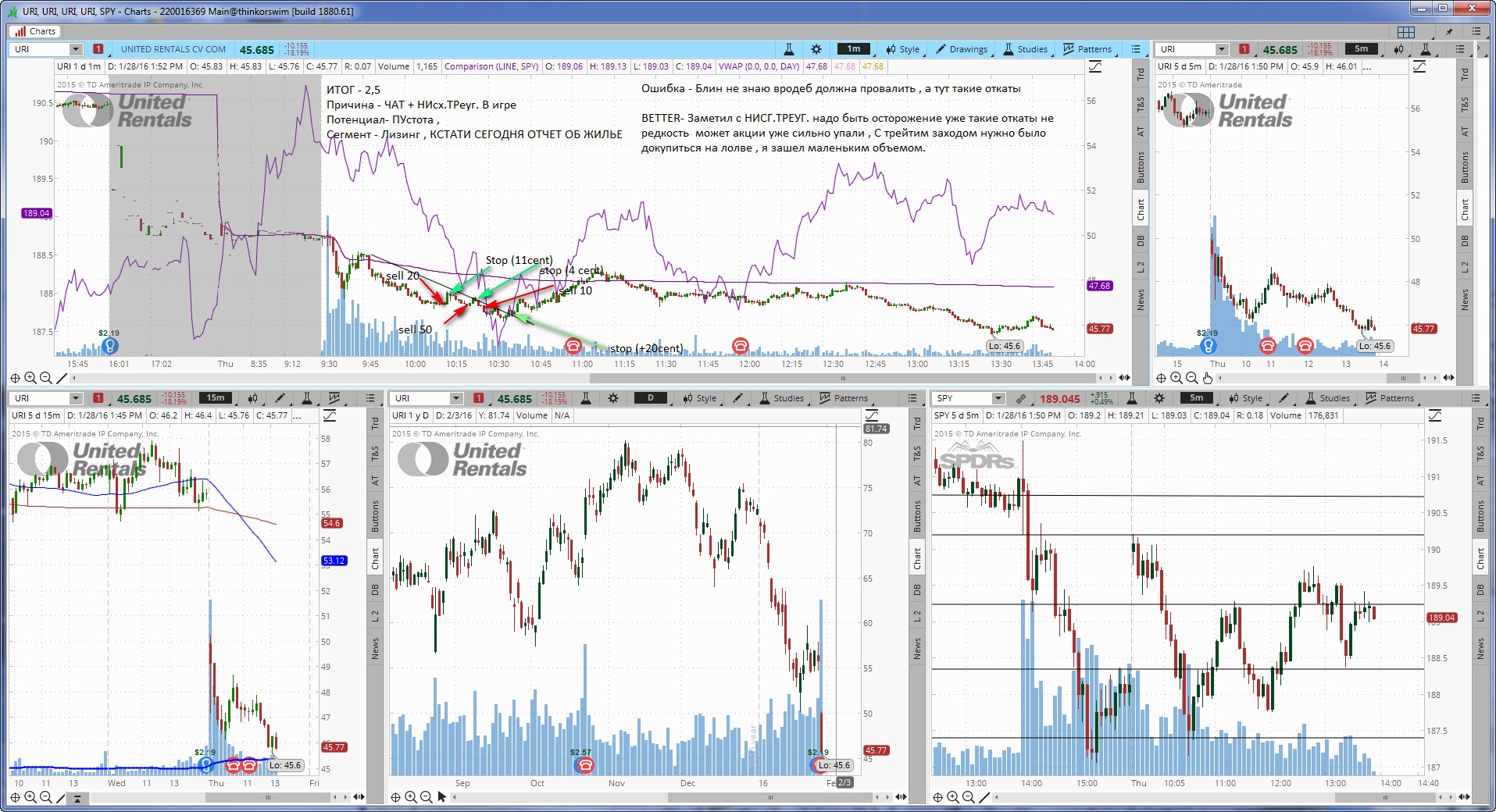
Task: Open the D timeframe selector in daily chart
Action: 651,398
